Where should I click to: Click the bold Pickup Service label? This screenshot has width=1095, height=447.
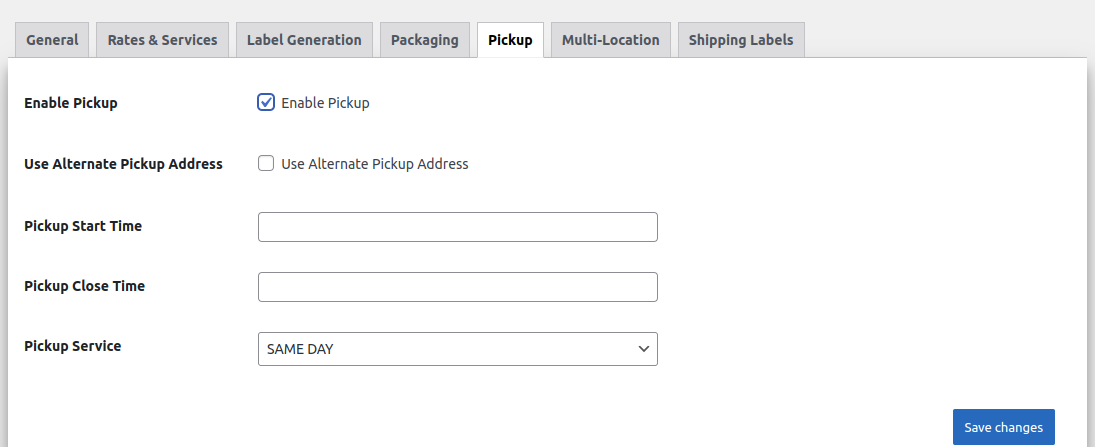tap(72, 346)
